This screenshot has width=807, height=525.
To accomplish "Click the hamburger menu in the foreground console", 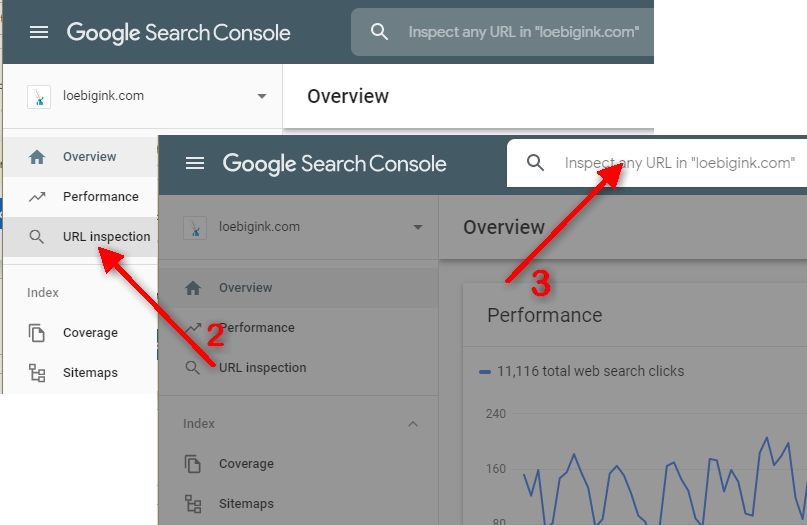I will click(195, 163).
